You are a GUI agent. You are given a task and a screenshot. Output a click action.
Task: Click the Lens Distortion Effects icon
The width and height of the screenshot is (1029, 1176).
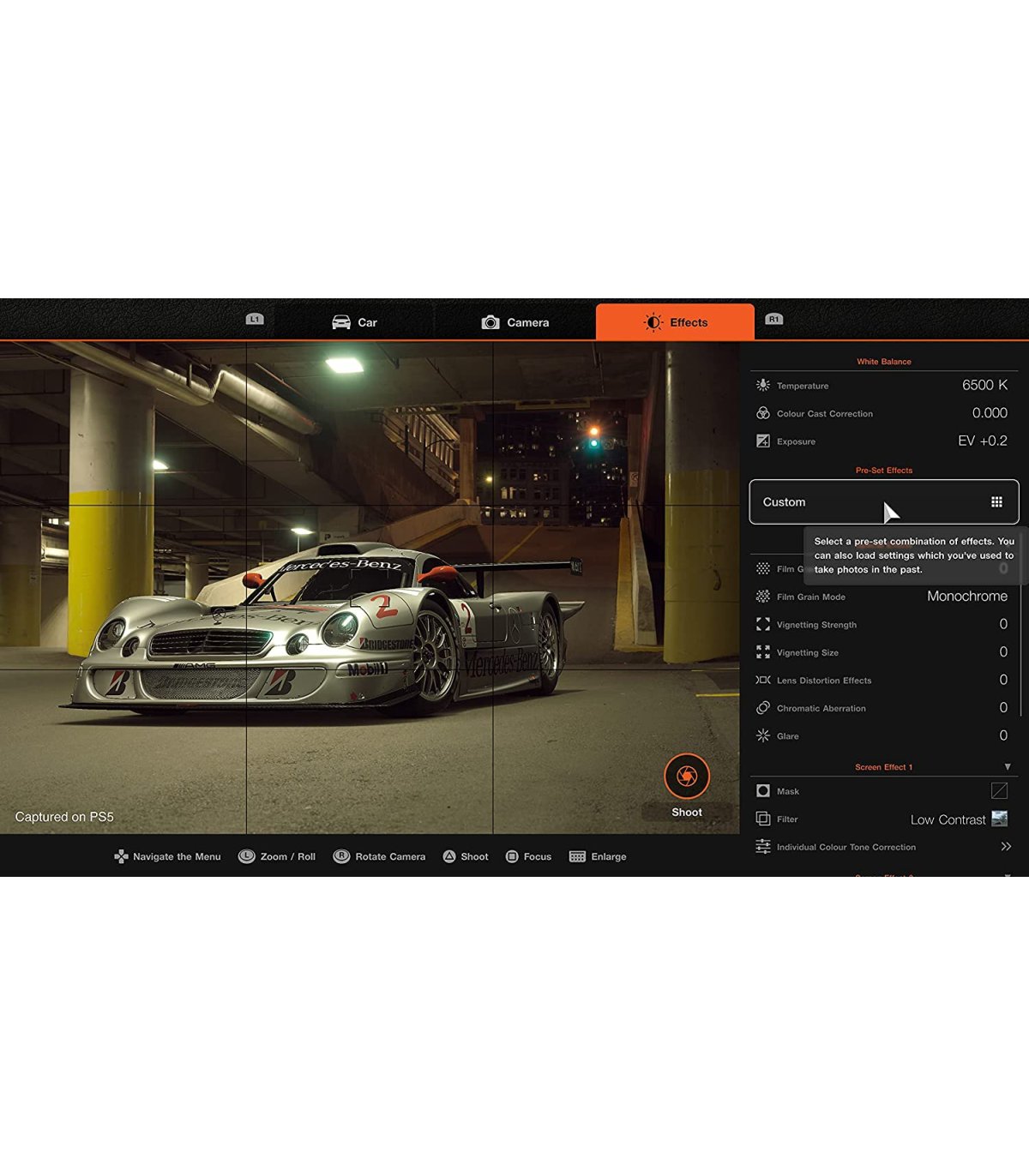762,680
